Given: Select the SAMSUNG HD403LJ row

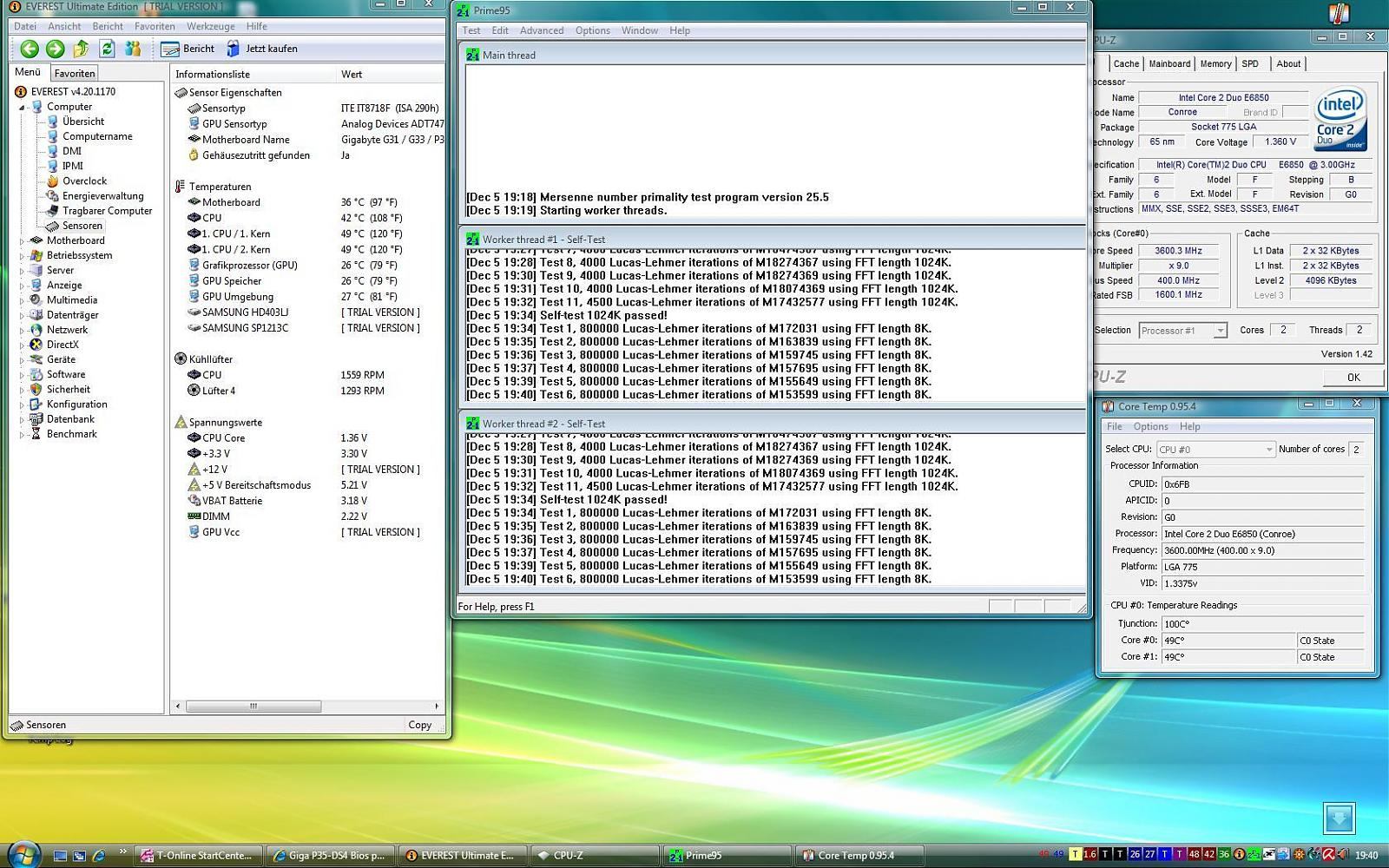Looking at the screenshot, I should 308,312.
